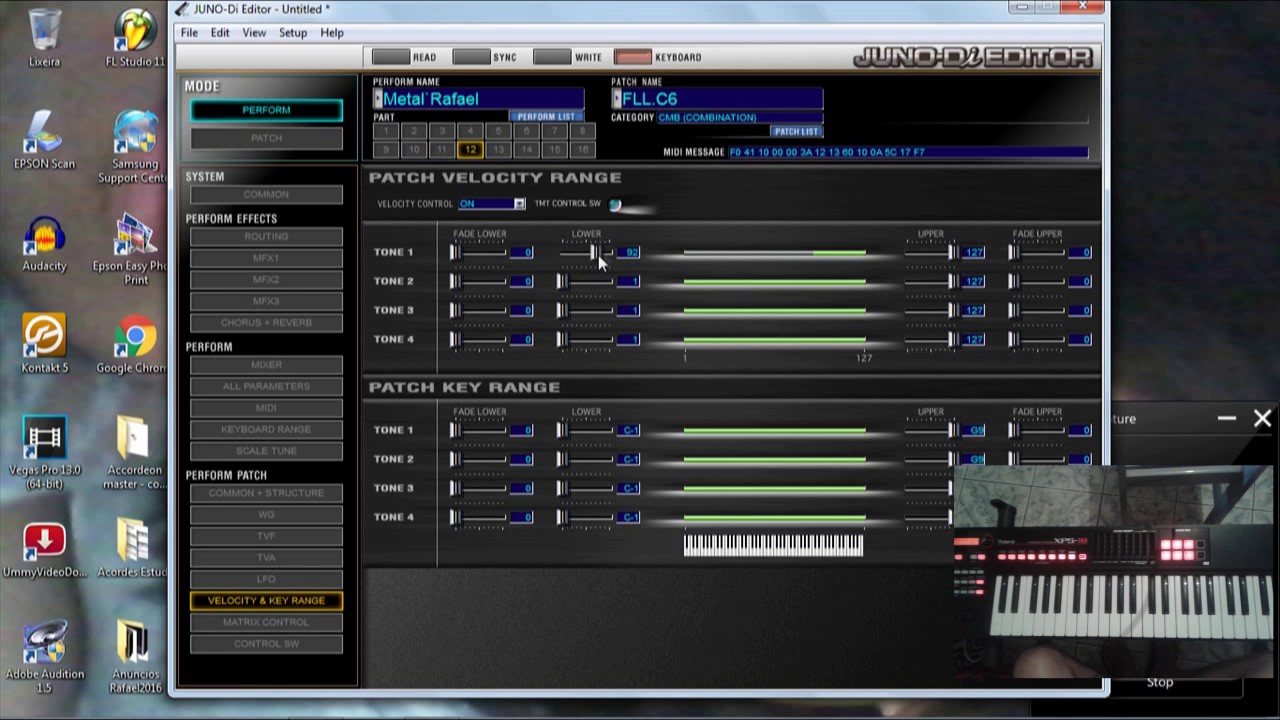
Task: Select part 1 button
Action: pos(385,131)
